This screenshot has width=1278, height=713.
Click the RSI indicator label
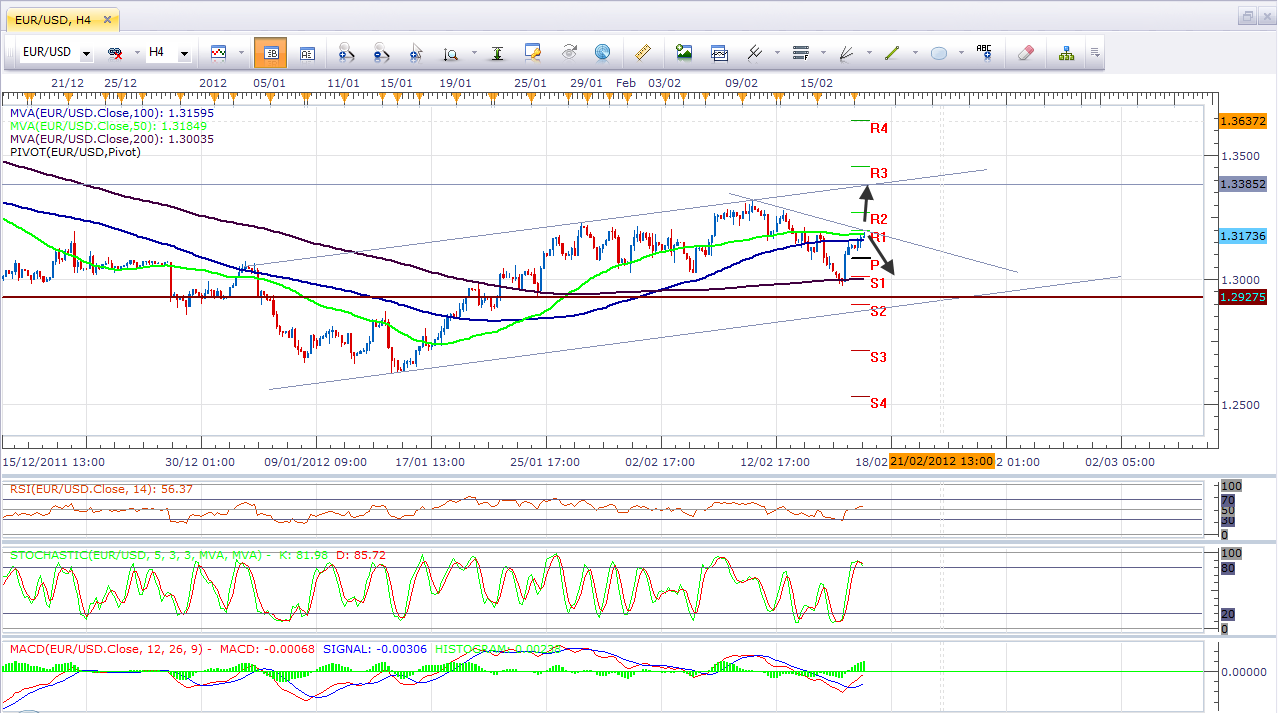(101, 489)
